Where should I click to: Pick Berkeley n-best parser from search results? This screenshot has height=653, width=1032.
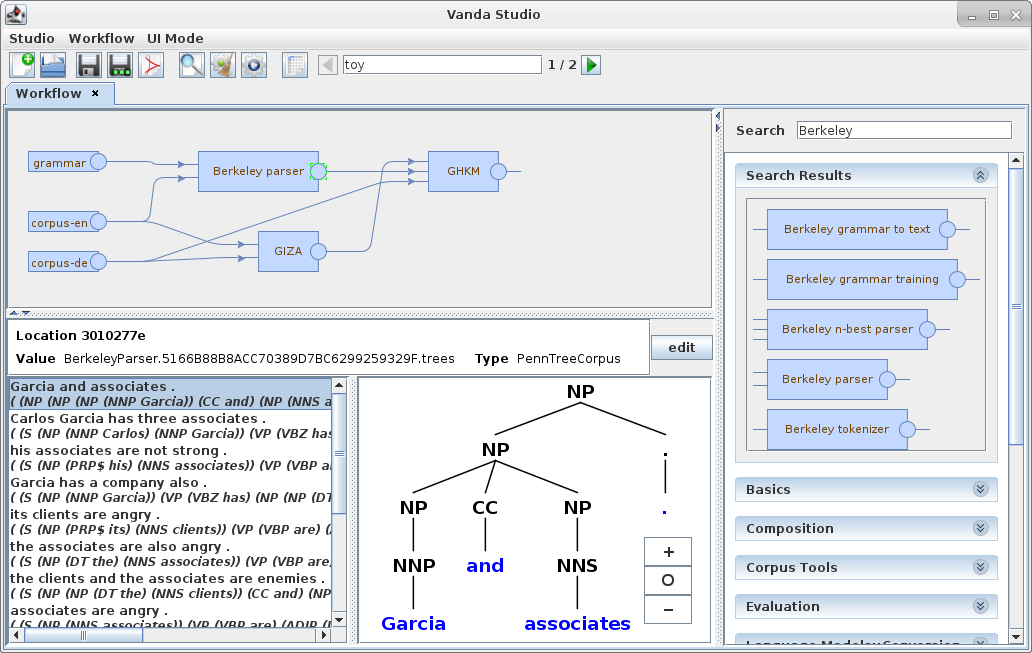click(847, 329)
